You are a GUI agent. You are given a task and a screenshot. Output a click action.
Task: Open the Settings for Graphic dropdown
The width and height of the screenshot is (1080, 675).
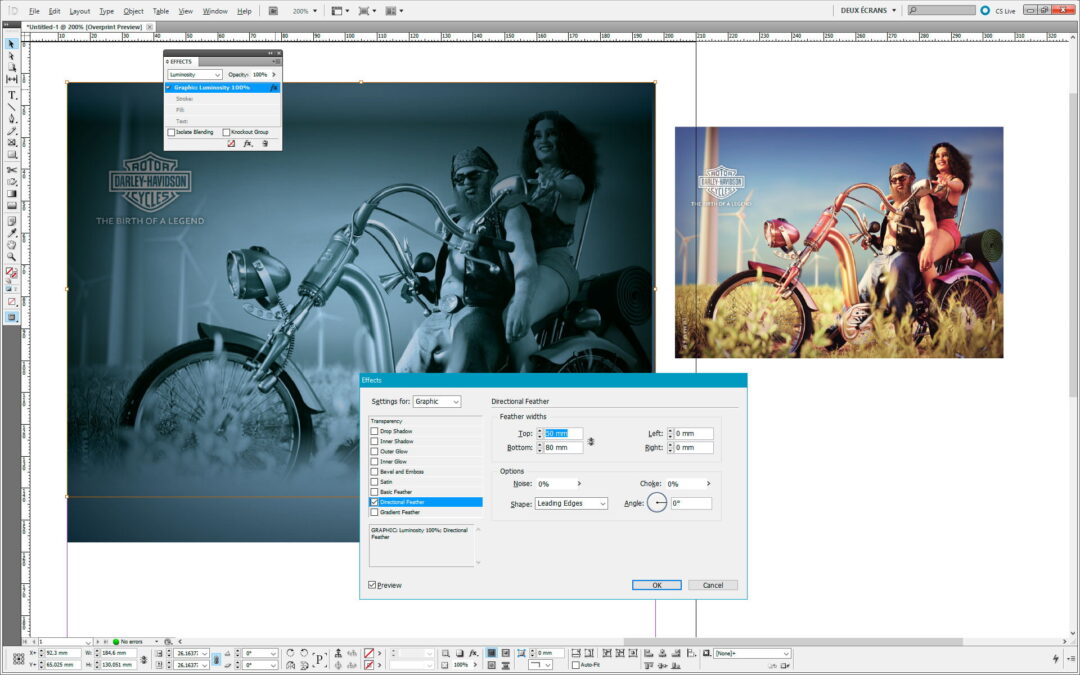tap(437, 401)
